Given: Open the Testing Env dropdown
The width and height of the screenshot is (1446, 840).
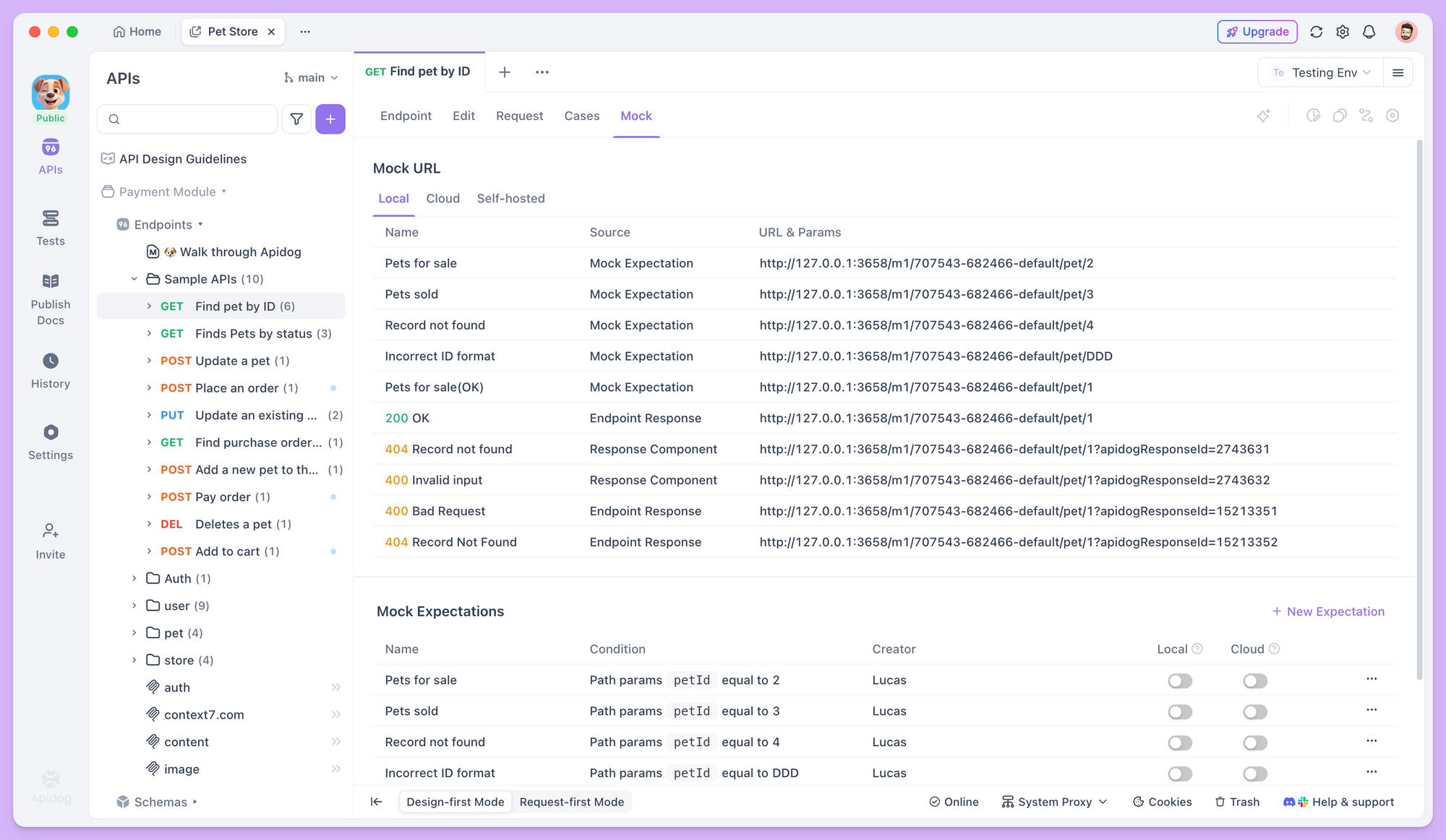Looking at the screenshot, I should click(1321, 73).
